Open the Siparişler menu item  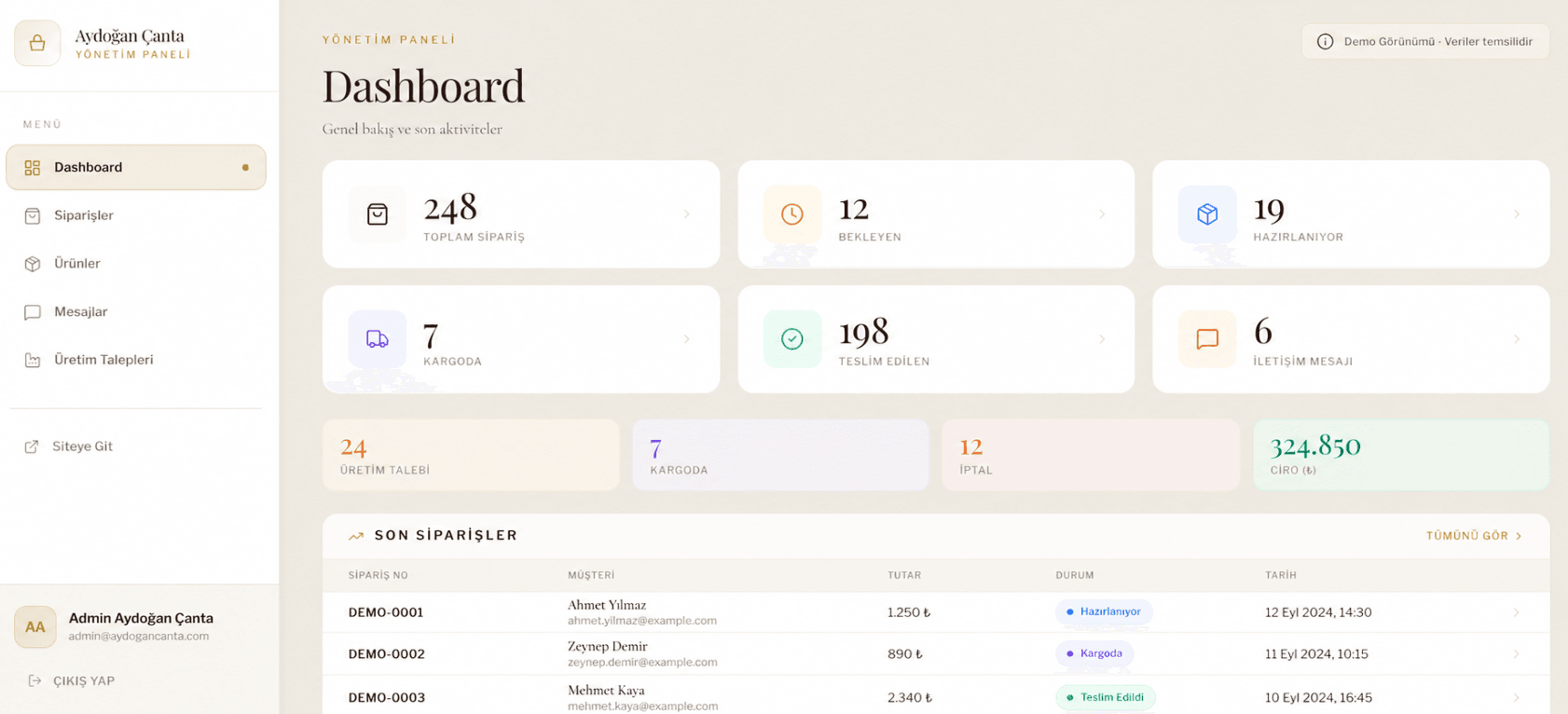click(x=136, y=215)
